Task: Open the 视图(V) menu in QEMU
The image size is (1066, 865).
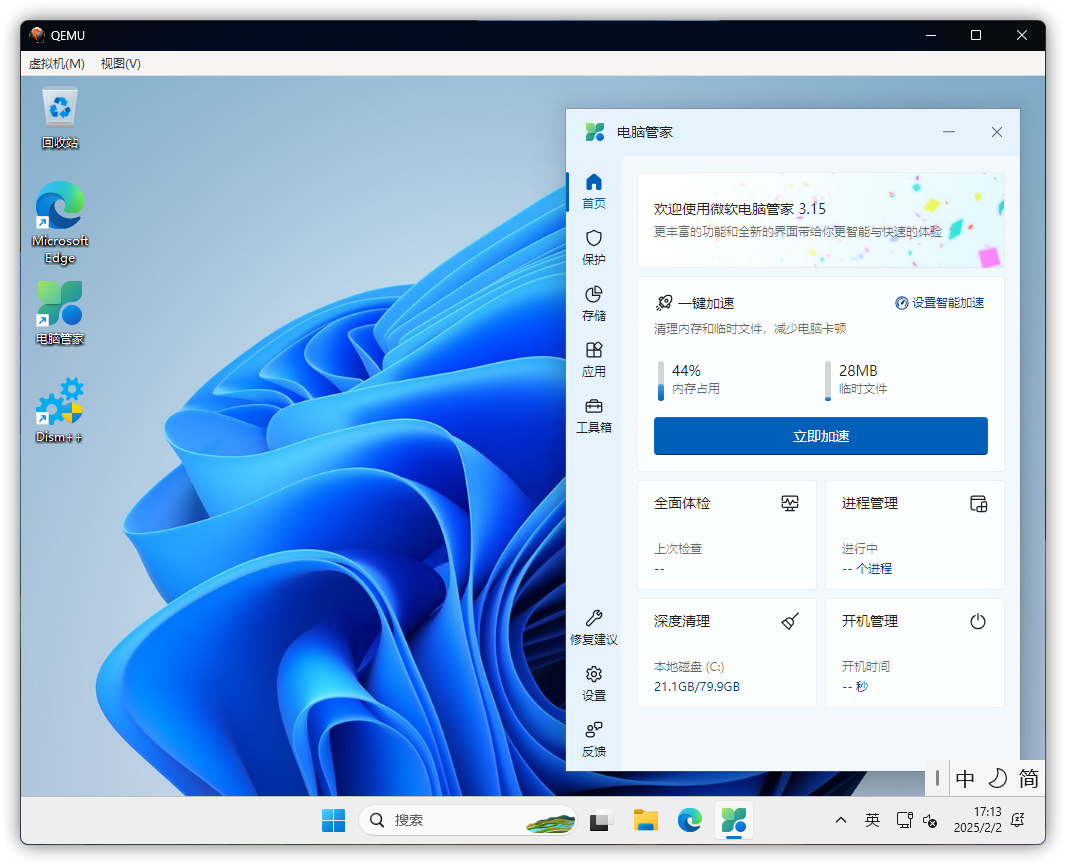Action: 120,63
